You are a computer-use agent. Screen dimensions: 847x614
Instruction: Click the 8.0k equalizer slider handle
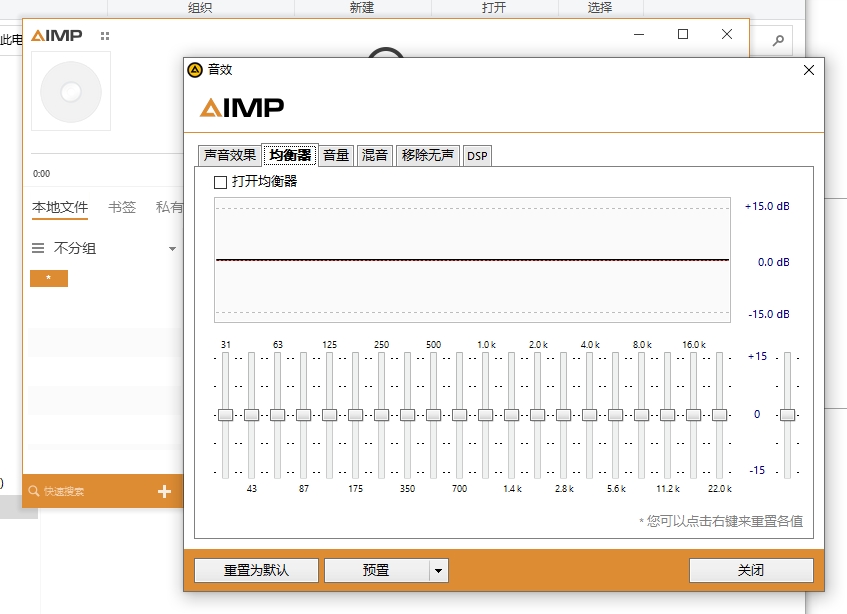(x=641, y=415)
